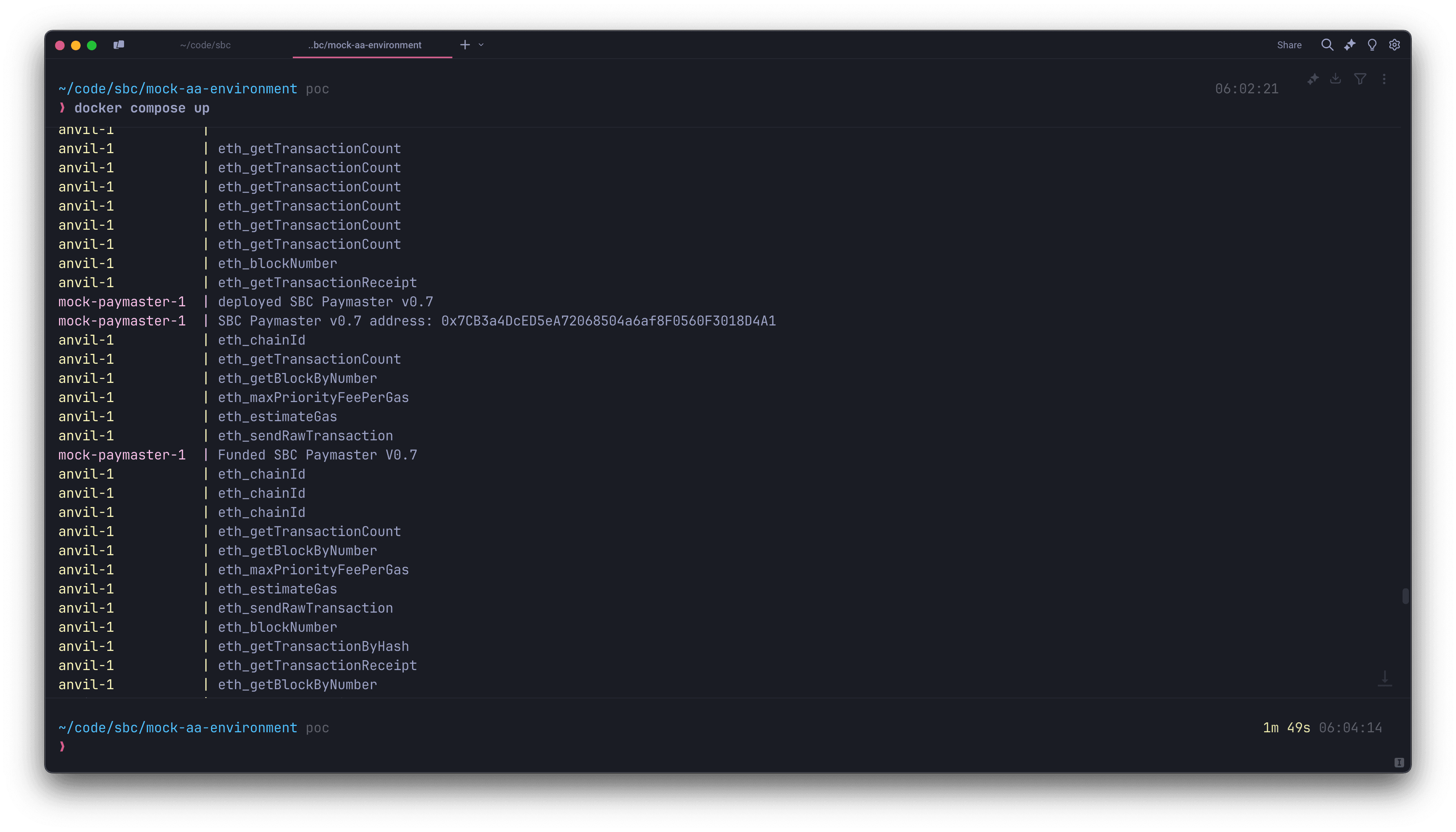The image size is (1456, 832).
Task: Switch to the ~/code/sbc tab
Action: pyautogui.click(x=205, y=45)
